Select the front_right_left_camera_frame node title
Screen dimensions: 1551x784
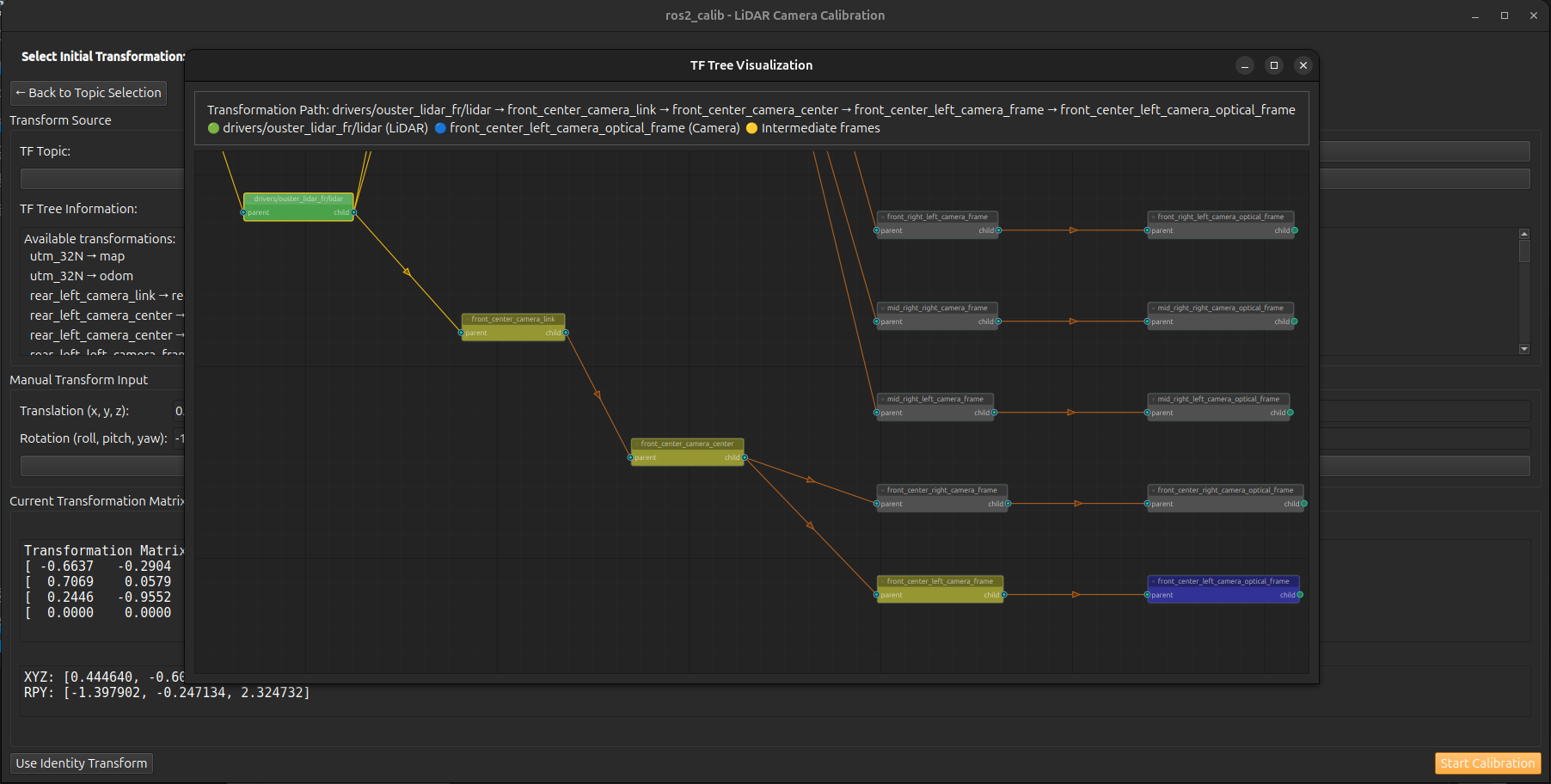click(x=937, y=217)
